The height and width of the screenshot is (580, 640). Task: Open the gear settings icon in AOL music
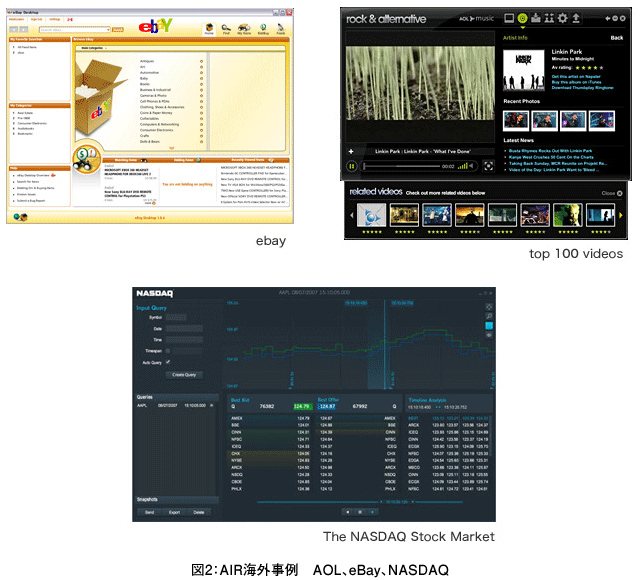tap(562, 18)
